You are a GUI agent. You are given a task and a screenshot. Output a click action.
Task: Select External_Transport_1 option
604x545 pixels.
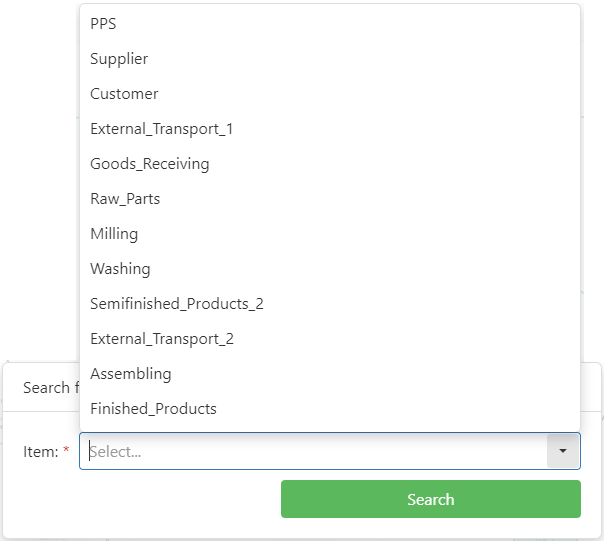[161, 129]
